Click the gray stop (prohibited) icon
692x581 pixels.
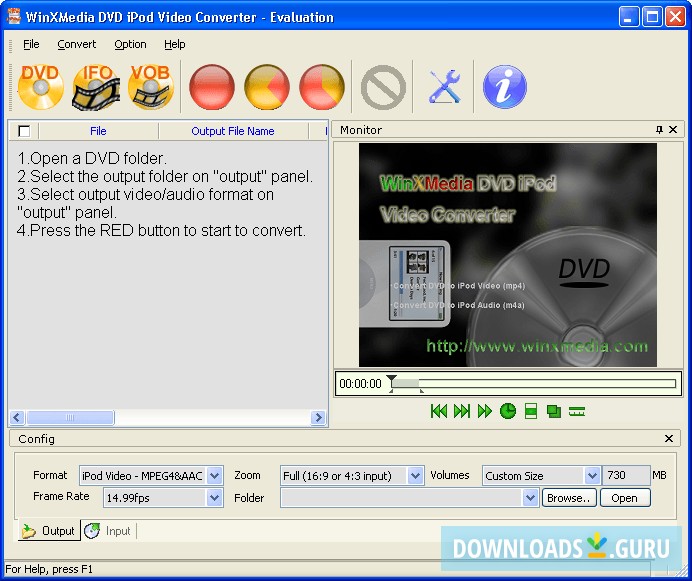(383, 87)
